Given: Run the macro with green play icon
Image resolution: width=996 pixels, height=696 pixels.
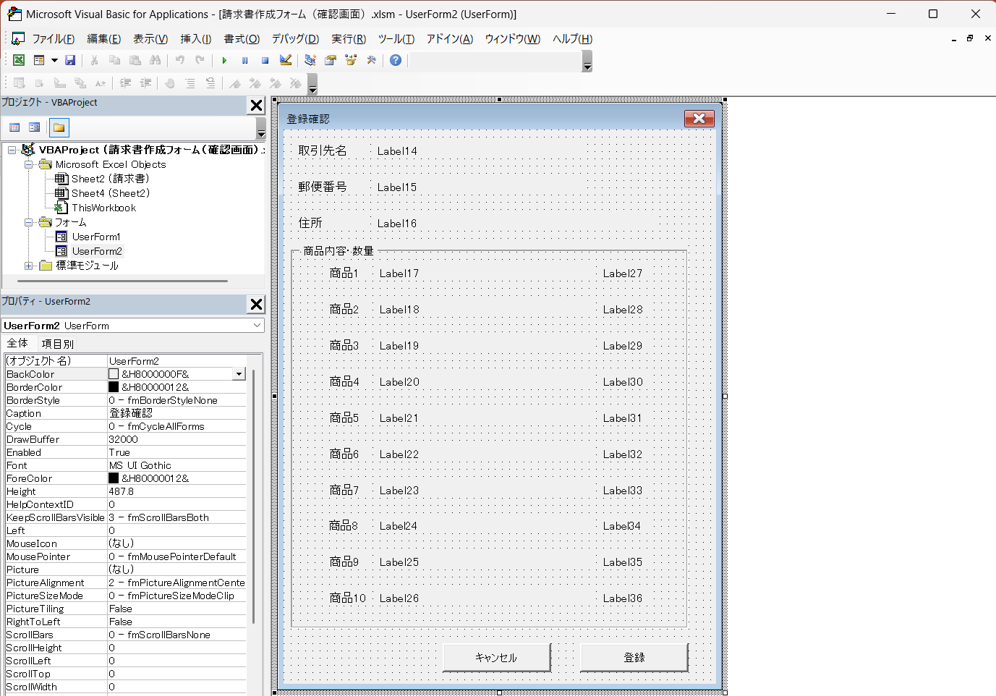Looking at the screenshot, I should click(x=225, y=60).
